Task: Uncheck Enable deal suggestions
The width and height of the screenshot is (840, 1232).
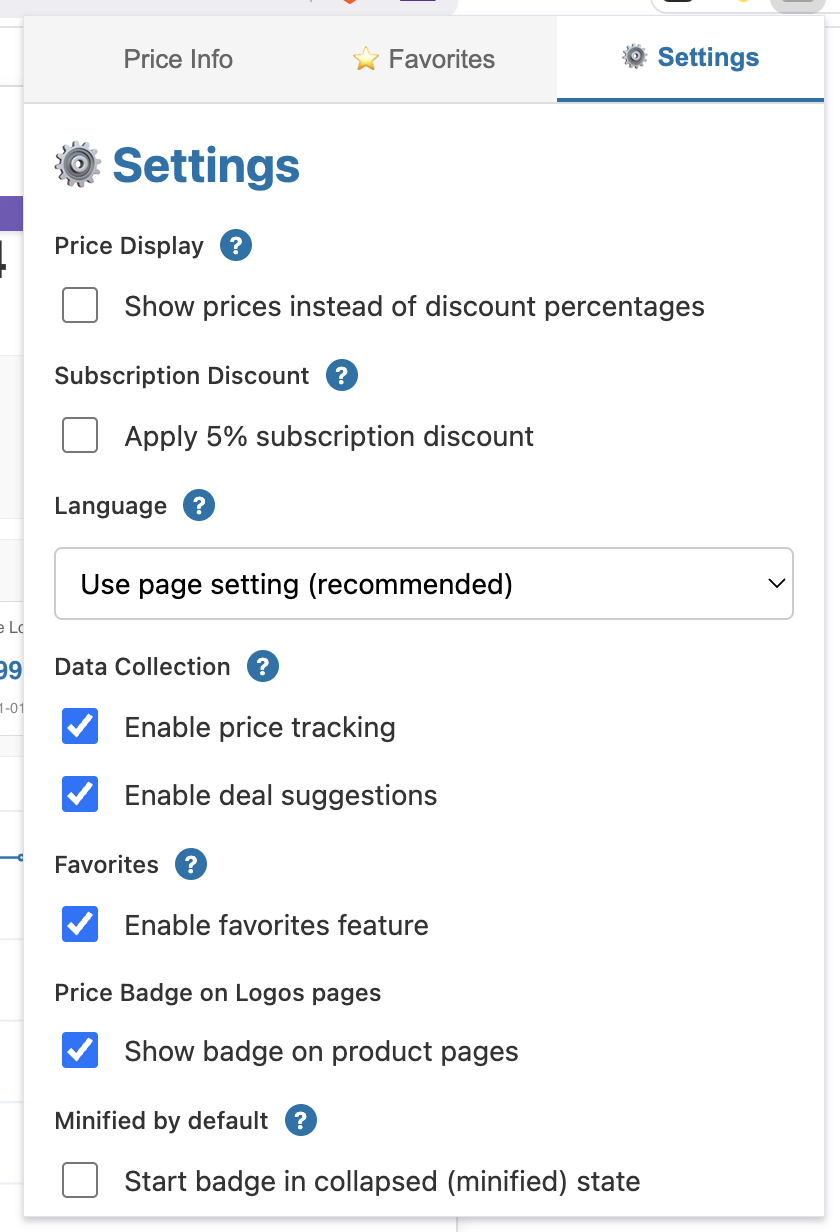Action: (x=80, y=795)
